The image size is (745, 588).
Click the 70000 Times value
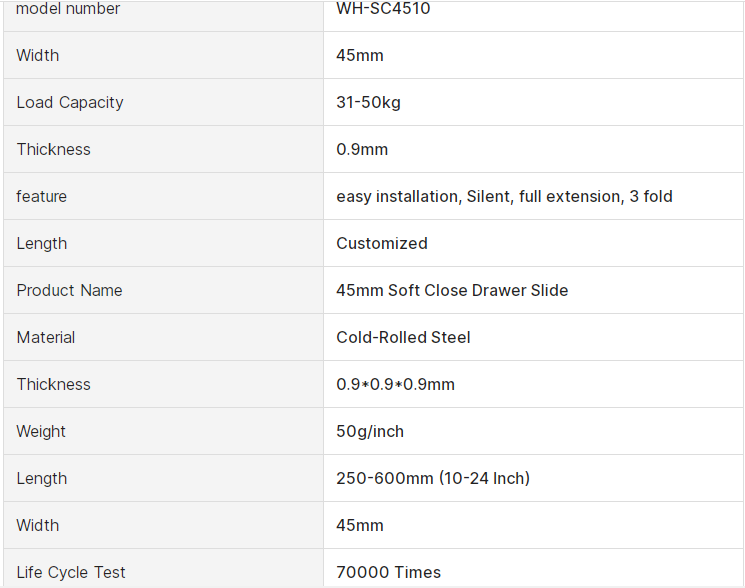(x=388, y=572)
